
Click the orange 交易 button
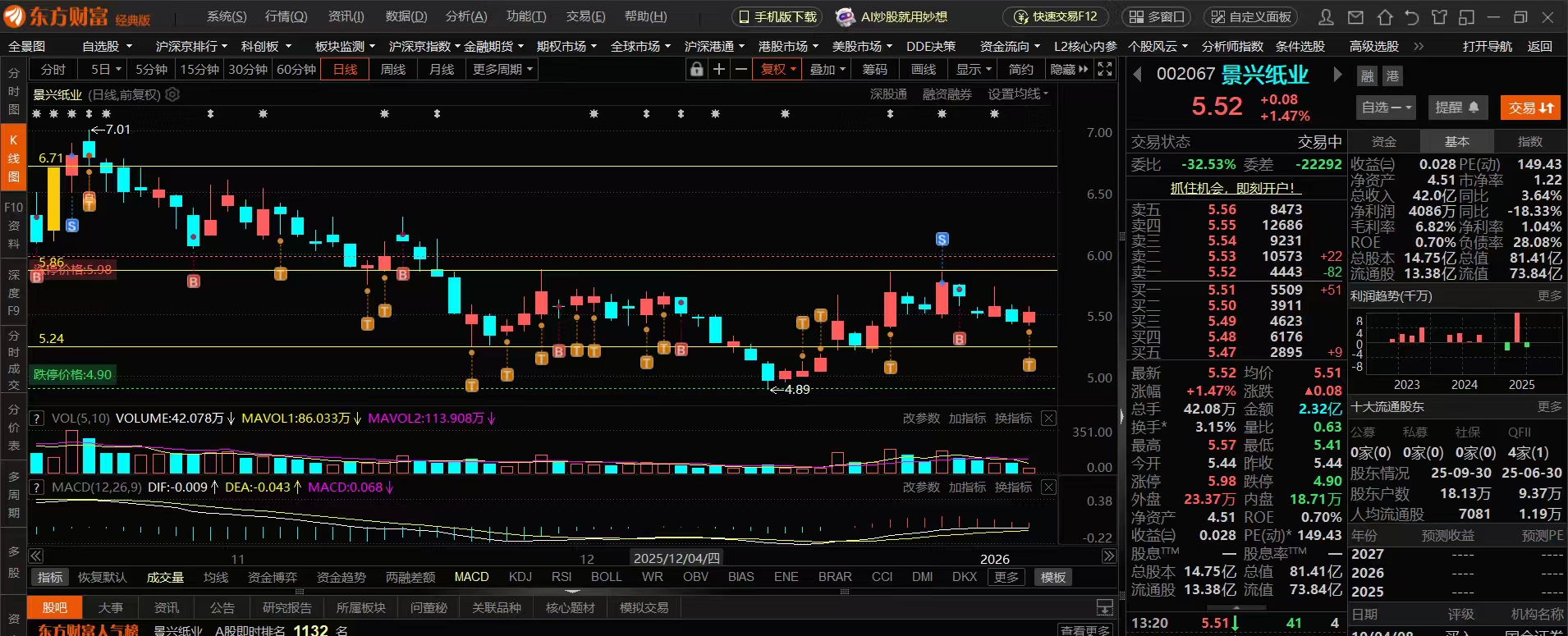pos(1531,108)
